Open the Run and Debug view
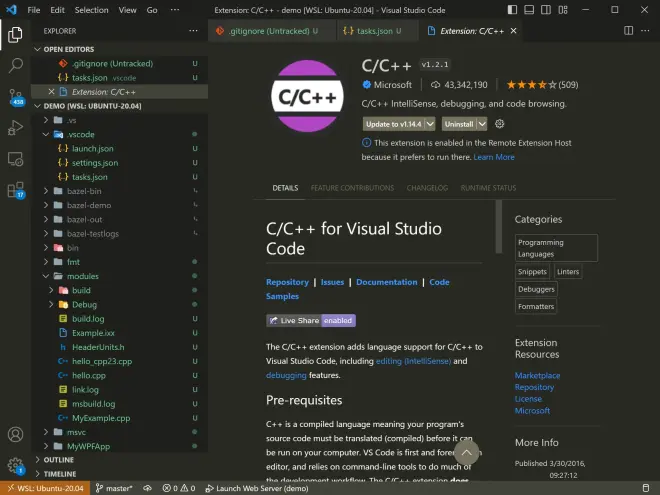This screenshot has width=660, height=495. point(16,128)
